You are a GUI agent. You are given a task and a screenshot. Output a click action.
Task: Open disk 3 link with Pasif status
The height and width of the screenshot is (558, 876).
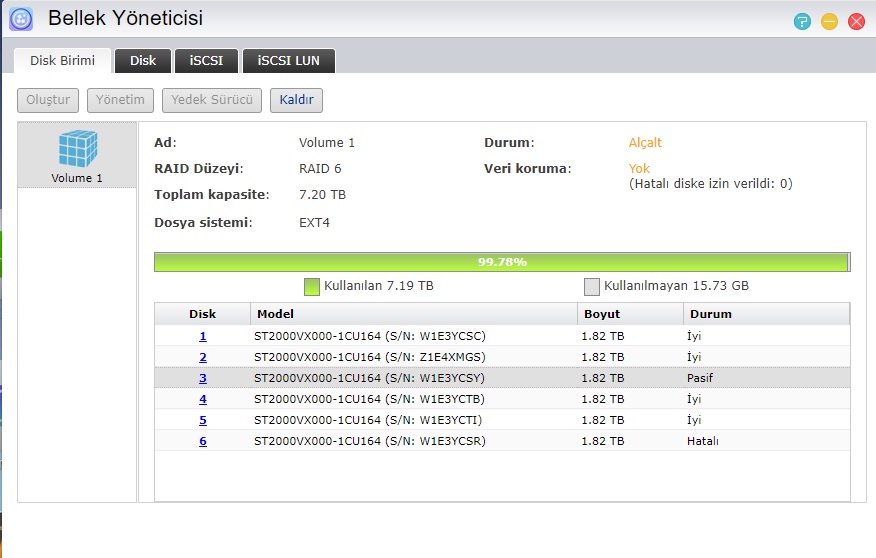[x=203, y=378]
